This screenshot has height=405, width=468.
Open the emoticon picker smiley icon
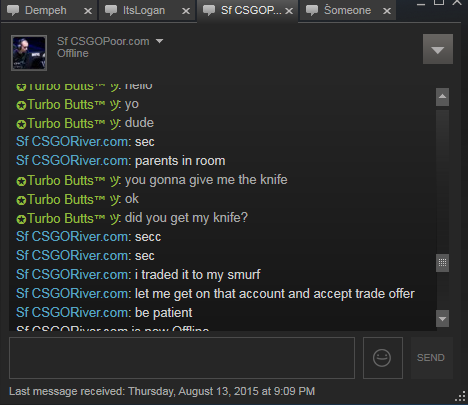tap(382, 358)
